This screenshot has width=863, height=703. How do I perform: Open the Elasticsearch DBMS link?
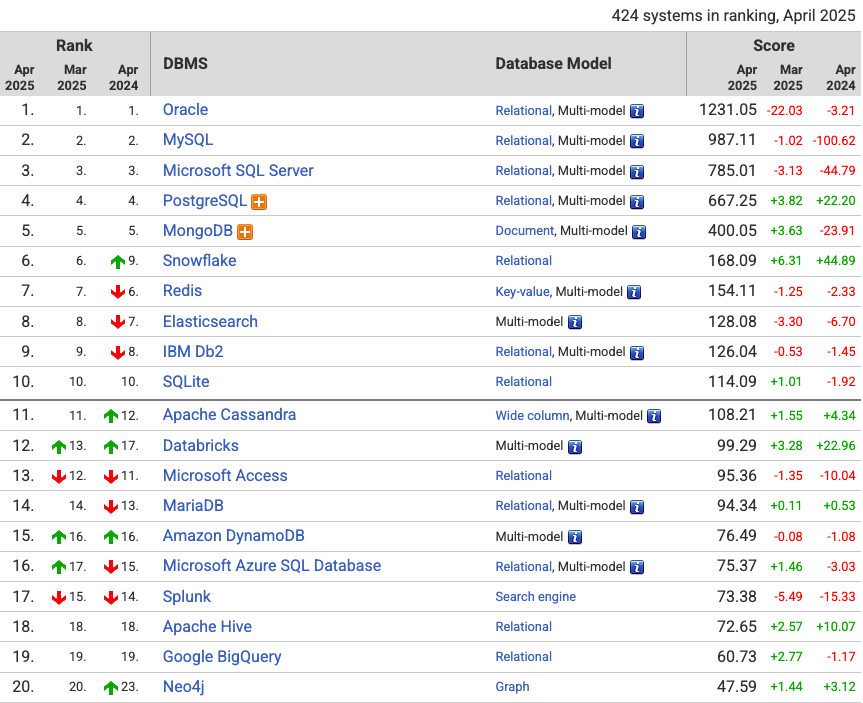[x=210, y=321]
